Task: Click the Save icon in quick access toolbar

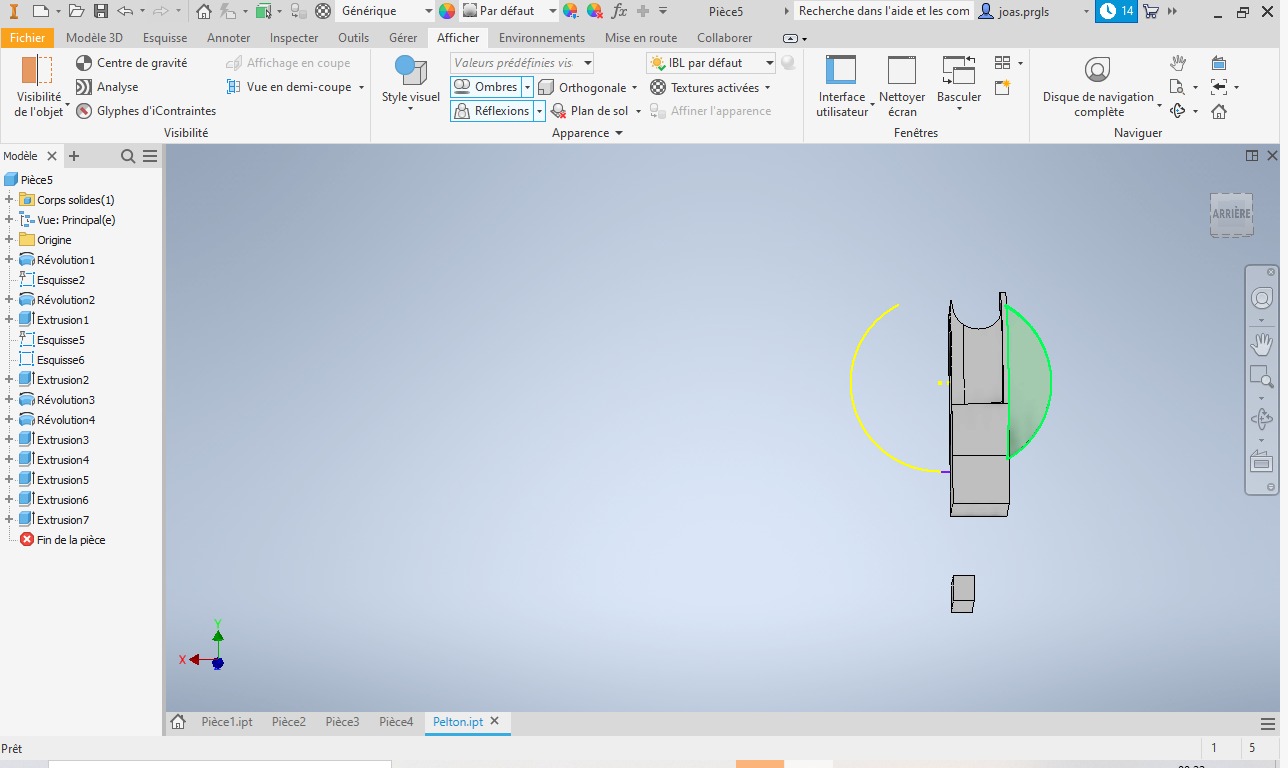Action: coord(101,11)
